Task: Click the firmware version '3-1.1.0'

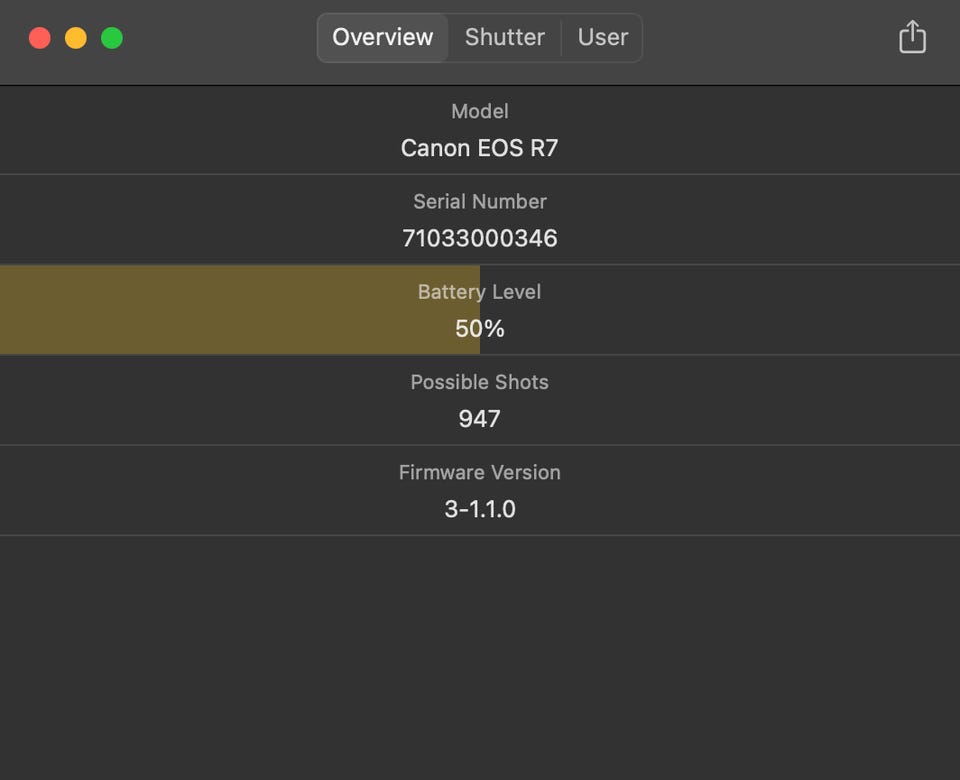Action: point(480,509)
